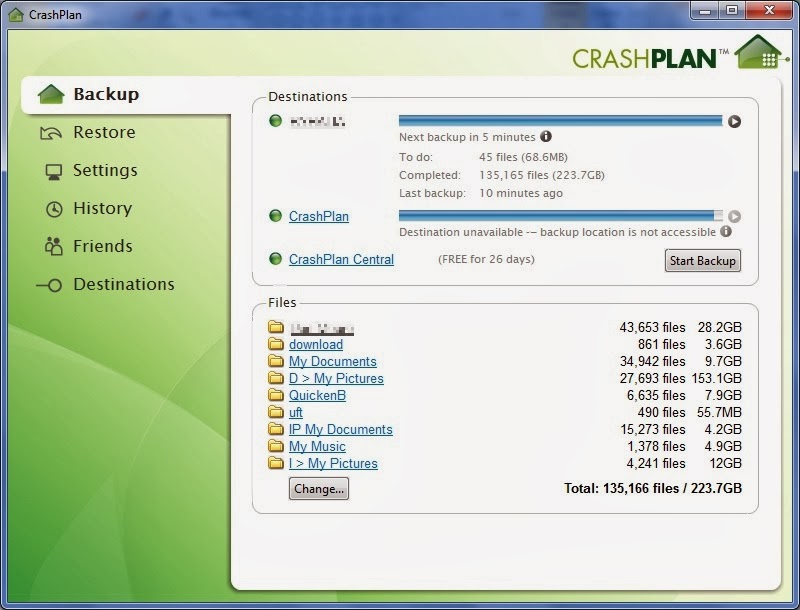This screenshot has width=800, height=610.
Task: Open the I > My Pictures link
Action: point(333,463)
